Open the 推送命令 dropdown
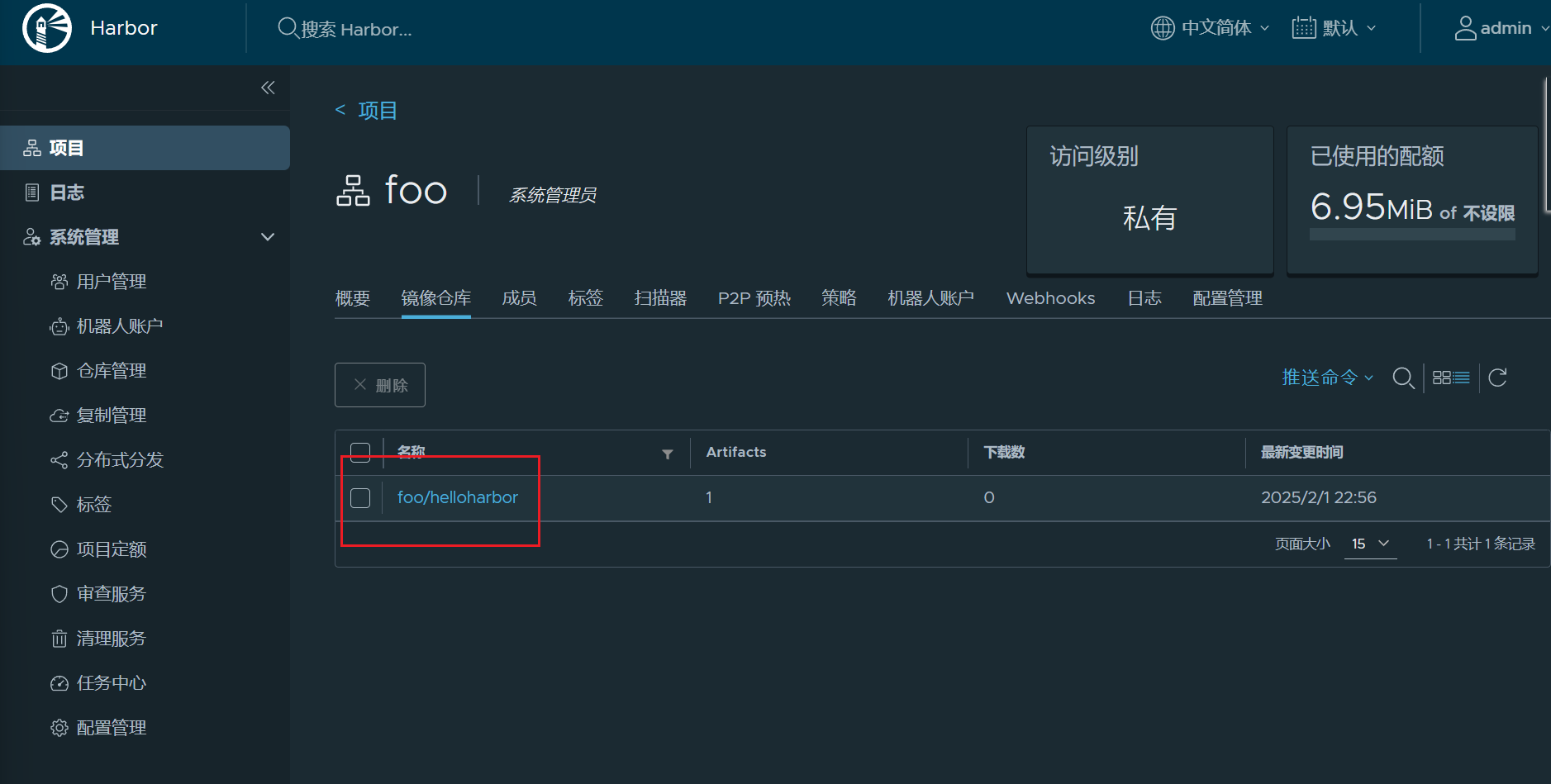Image resolution: width=1551 pixels, height=784 pixels. coord(1327,378)
